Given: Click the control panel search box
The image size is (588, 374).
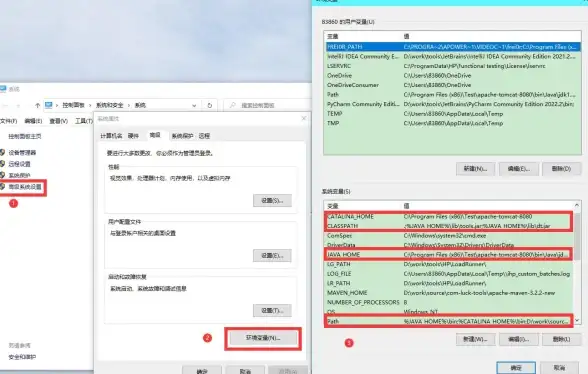Looking at the screenshot, I should [x=267, y=105].
